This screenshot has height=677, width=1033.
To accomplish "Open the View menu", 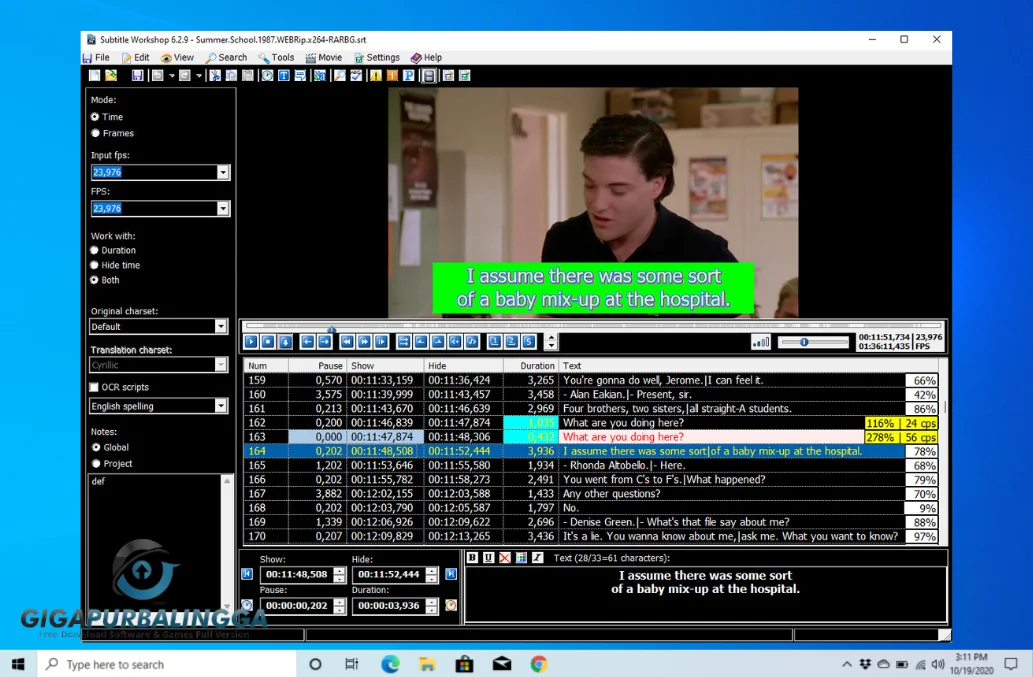I will 177,57.
